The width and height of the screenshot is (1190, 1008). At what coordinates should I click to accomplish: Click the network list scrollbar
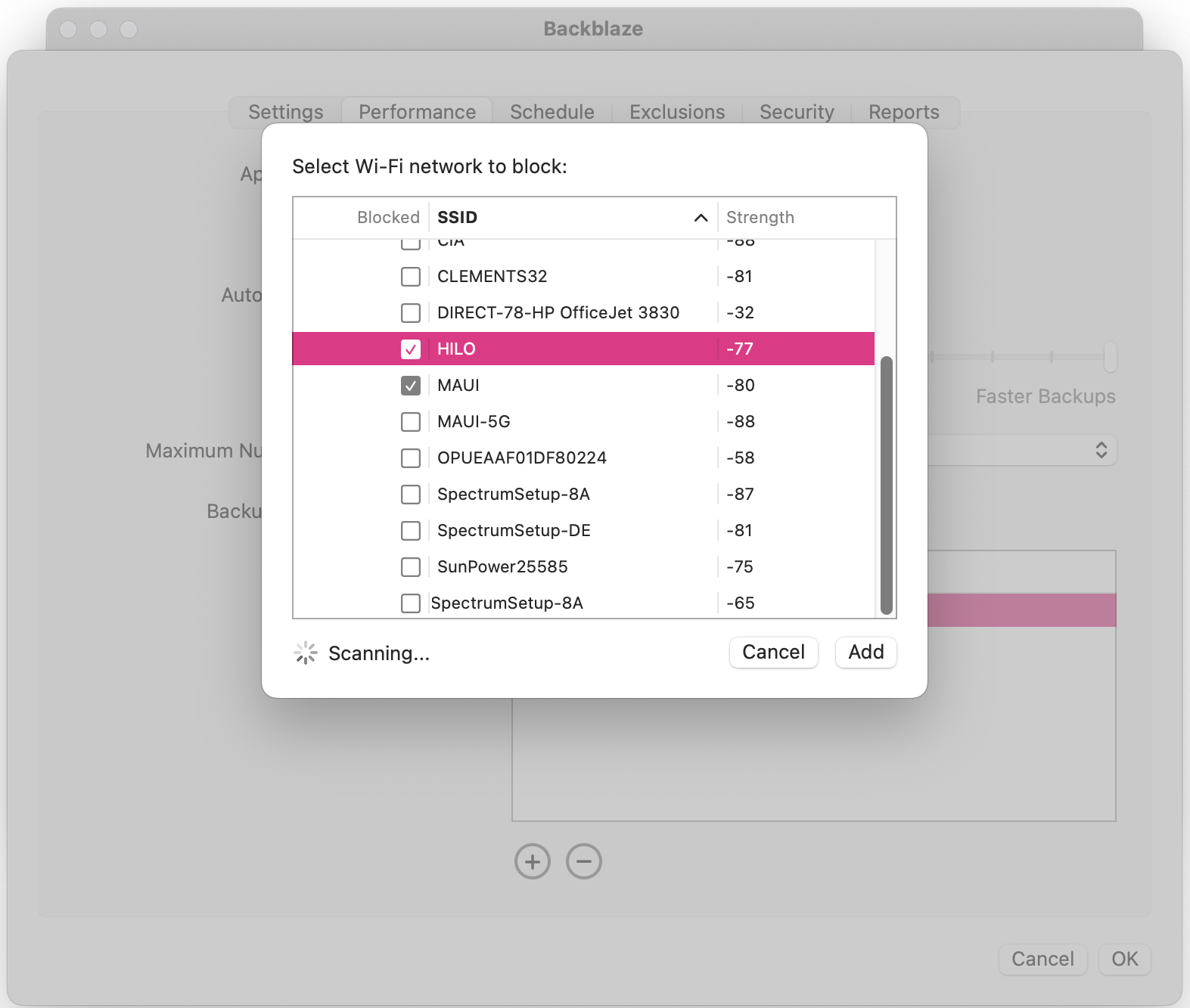pos(887,485)
